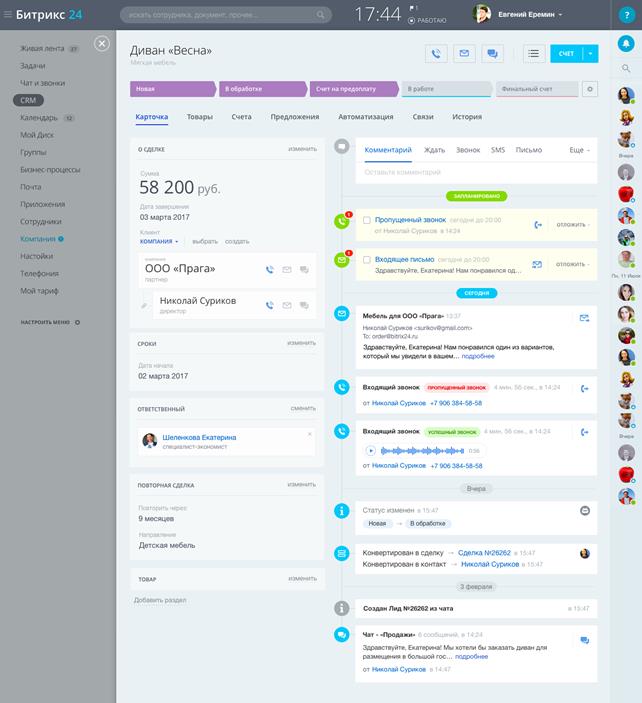This screenshot has width=642, height=703.
Task: Check the Входящее письмо task checkbox
Action: pyautogui.click(x=367, y=260)
